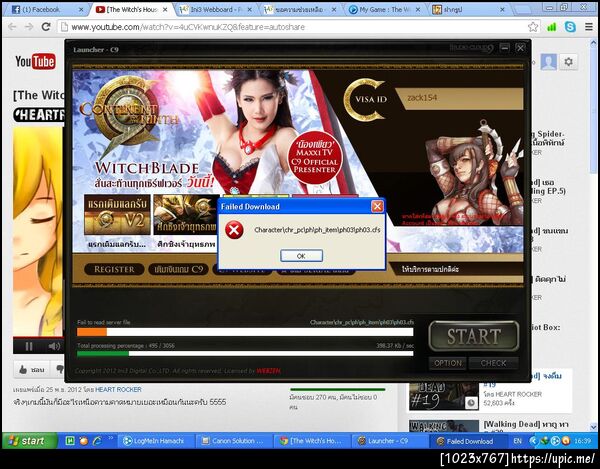
Task: Click the war event banner thumbnail
Action: (x=186, y=215)
